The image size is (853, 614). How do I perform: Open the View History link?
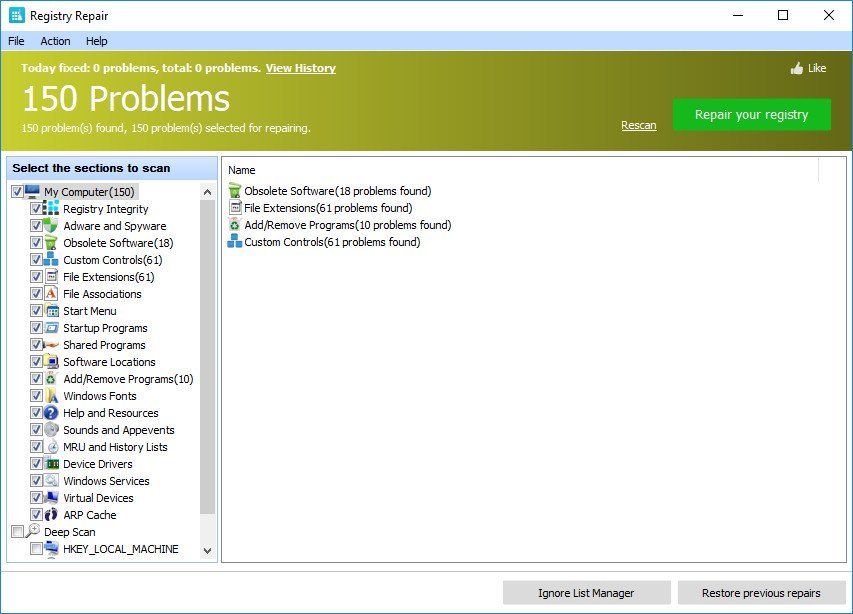click(x=301, y=68)
